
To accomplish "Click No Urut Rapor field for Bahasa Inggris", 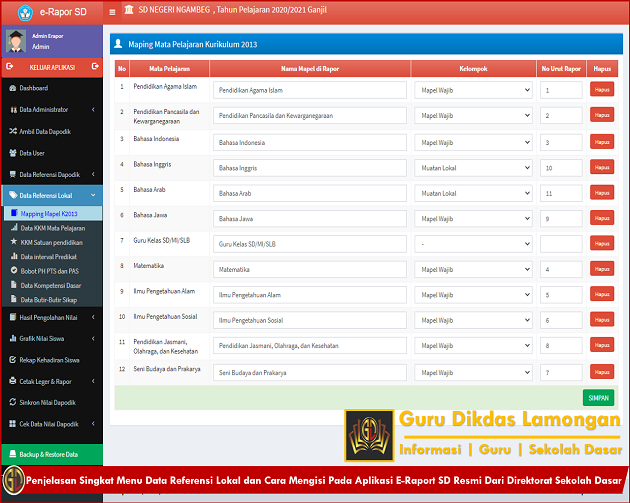I will tap(561, 168).
